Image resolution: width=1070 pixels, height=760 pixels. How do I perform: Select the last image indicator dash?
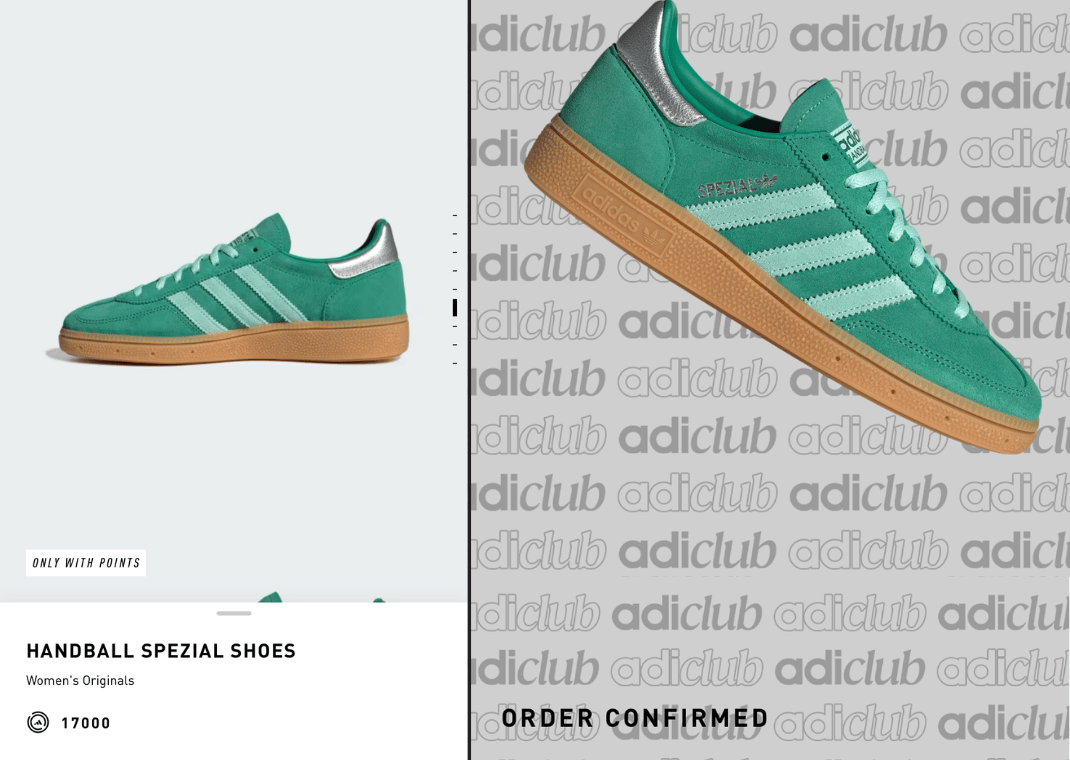[x=454, y=363]
